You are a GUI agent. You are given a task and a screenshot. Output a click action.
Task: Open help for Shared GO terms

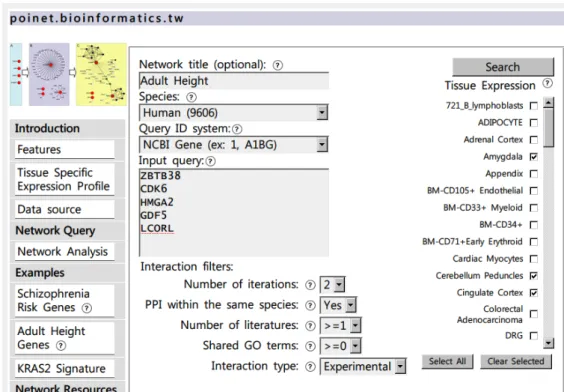(x=310, y=346)
